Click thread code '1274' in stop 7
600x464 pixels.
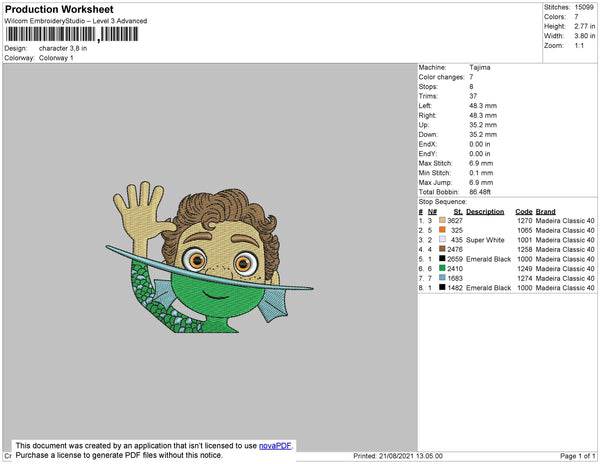525,278
